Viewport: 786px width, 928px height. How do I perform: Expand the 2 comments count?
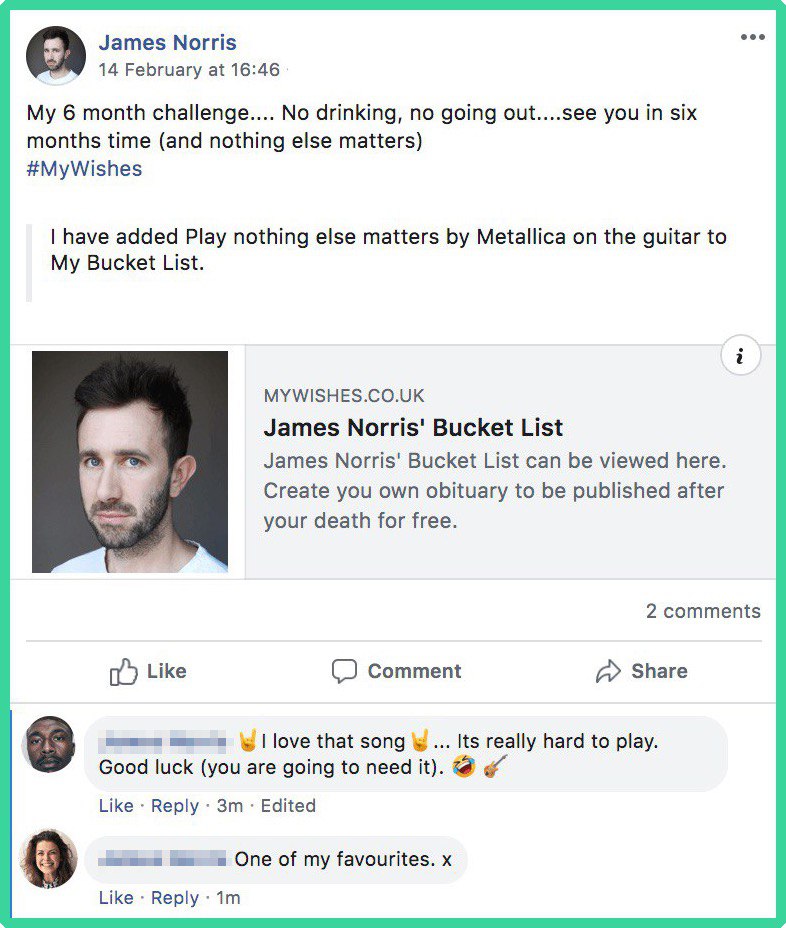point(703,611)
